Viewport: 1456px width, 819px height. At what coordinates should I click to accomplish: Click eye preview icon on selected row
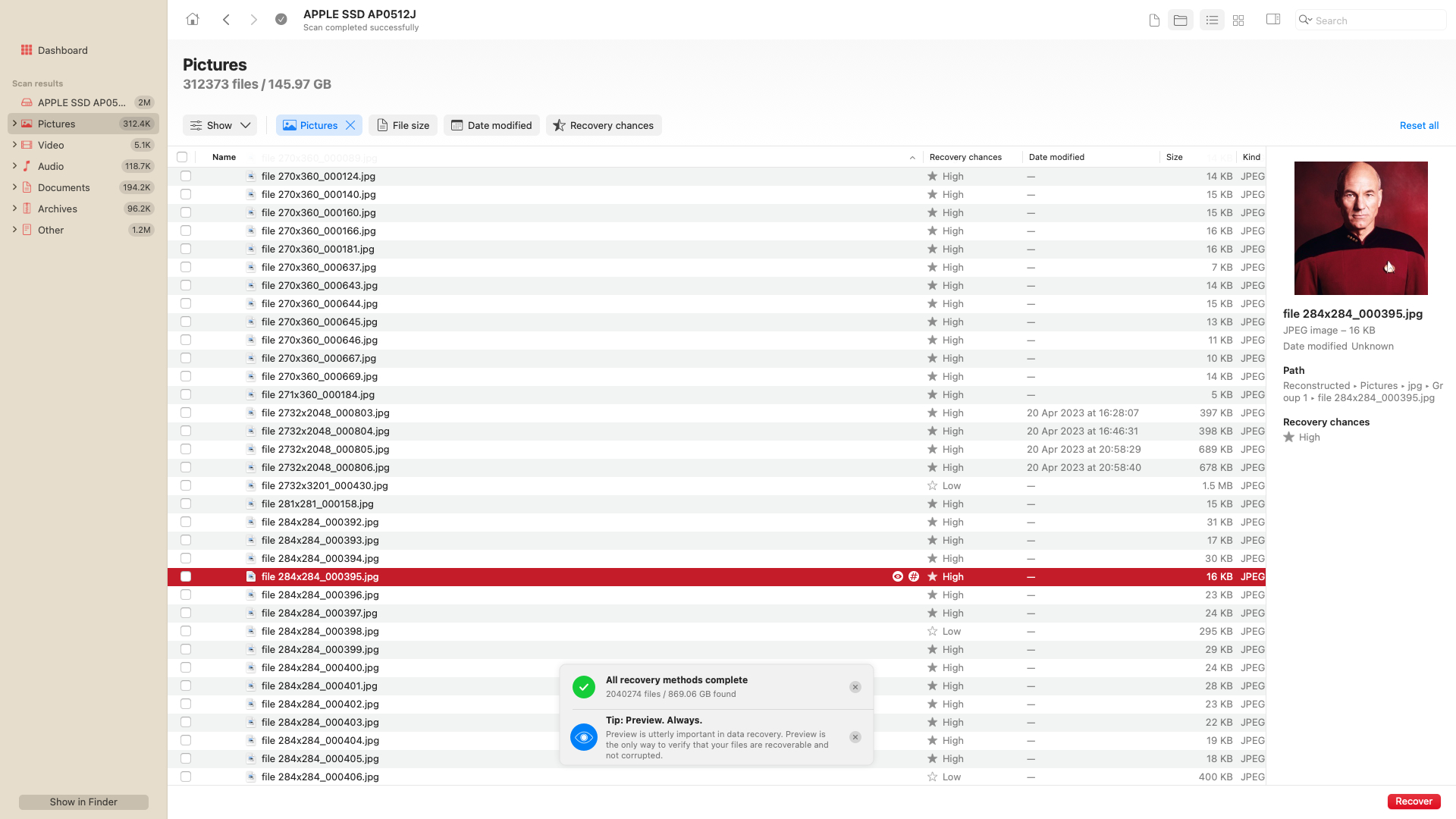click(898, 577)
